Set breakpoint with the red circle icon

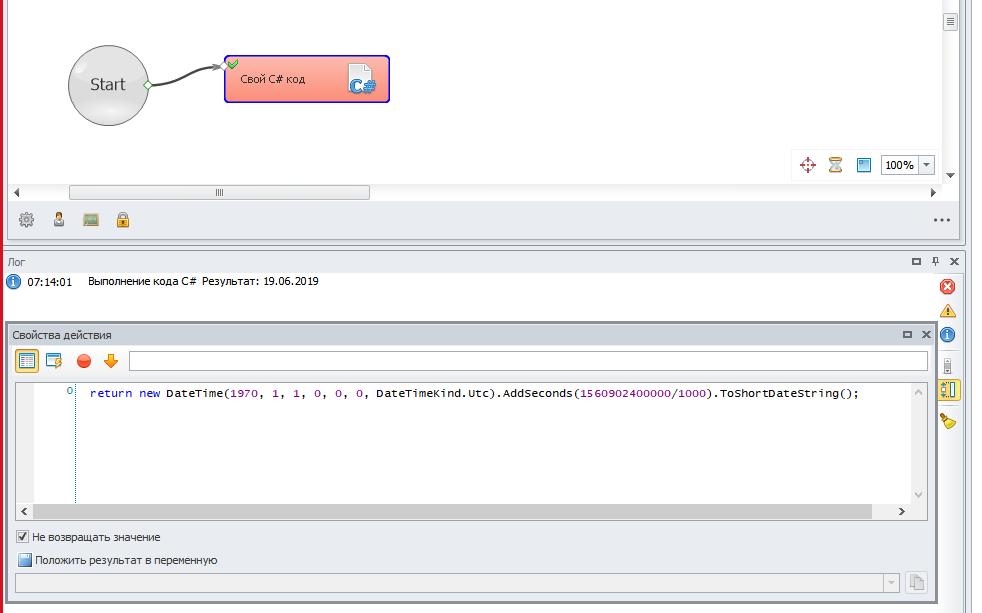[84, 361]
